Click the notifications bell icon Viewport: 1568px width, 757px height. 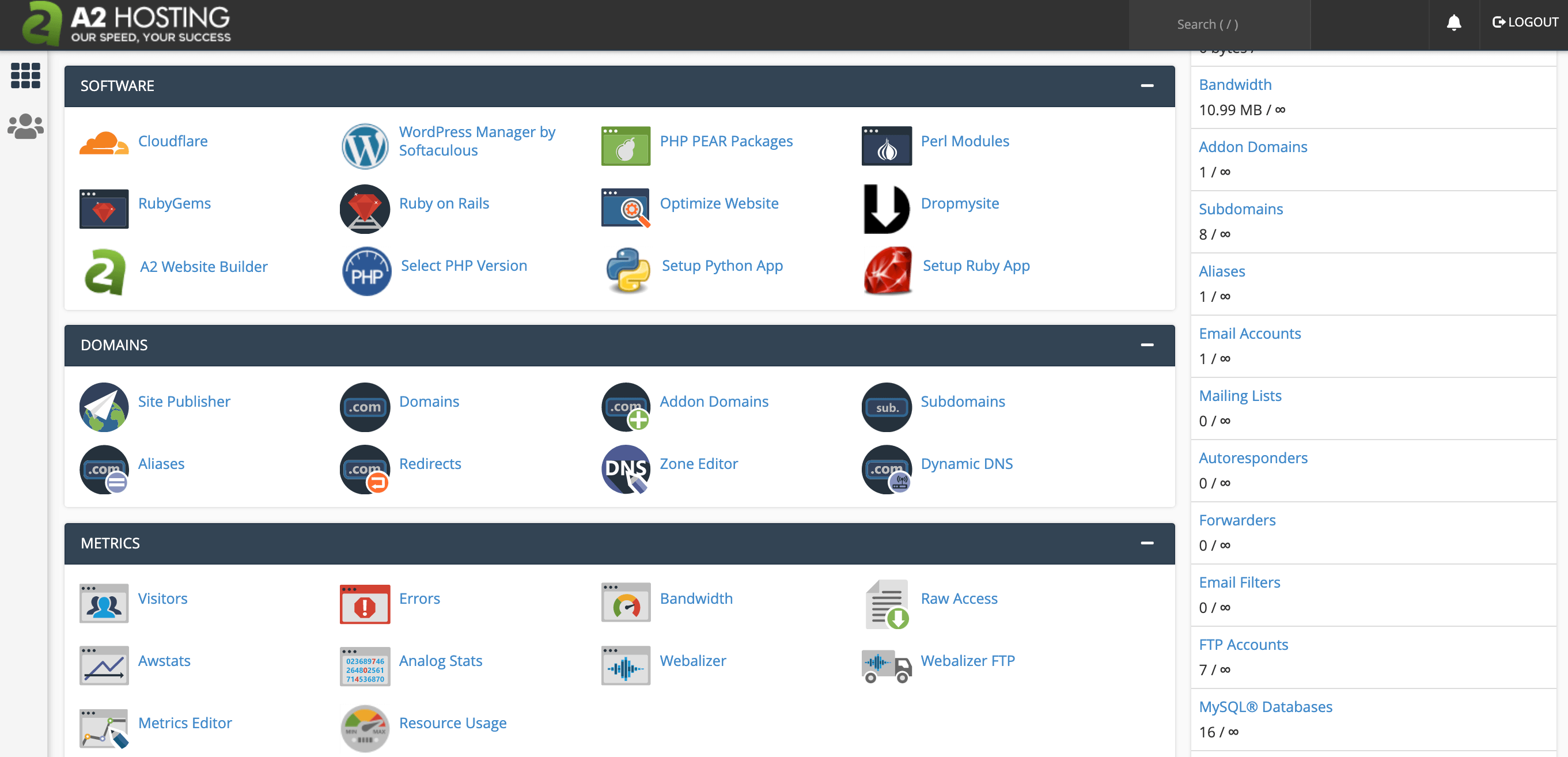(x=1453, y=23)
